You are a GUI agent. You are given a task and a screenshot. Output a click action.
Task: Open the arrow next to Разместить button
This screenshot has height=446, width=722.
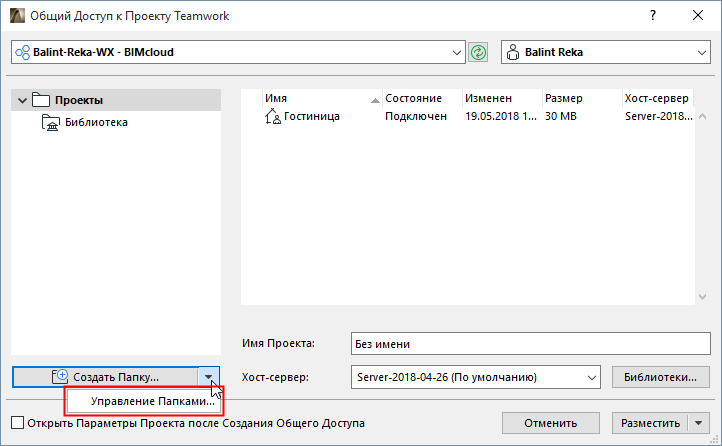coord(699,423)
